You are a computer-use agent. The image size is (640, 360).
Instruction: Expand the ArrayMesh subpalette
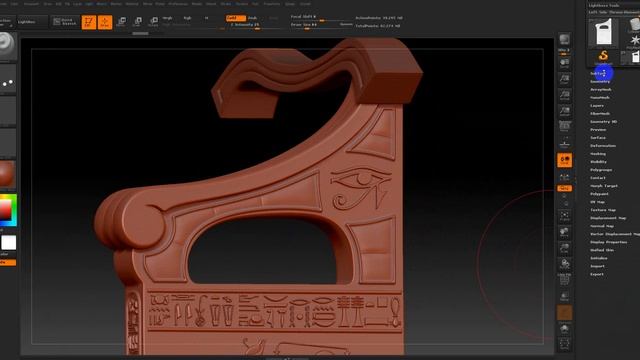601,89
